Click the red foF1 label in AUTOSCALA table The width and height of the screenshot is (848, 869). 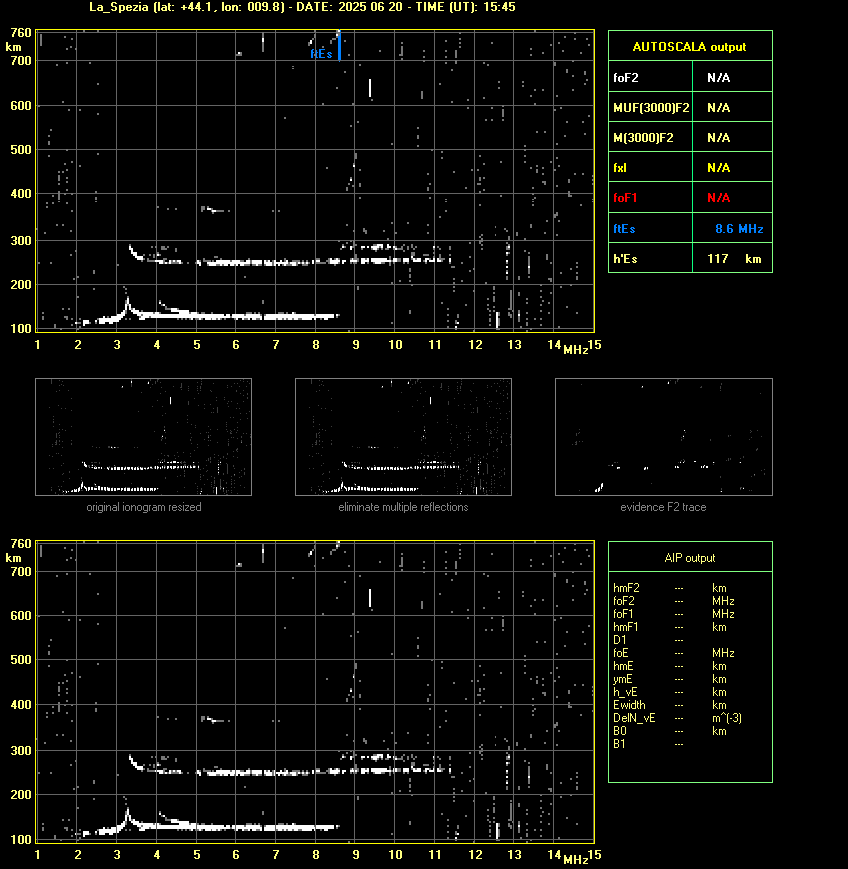(625, 198)
